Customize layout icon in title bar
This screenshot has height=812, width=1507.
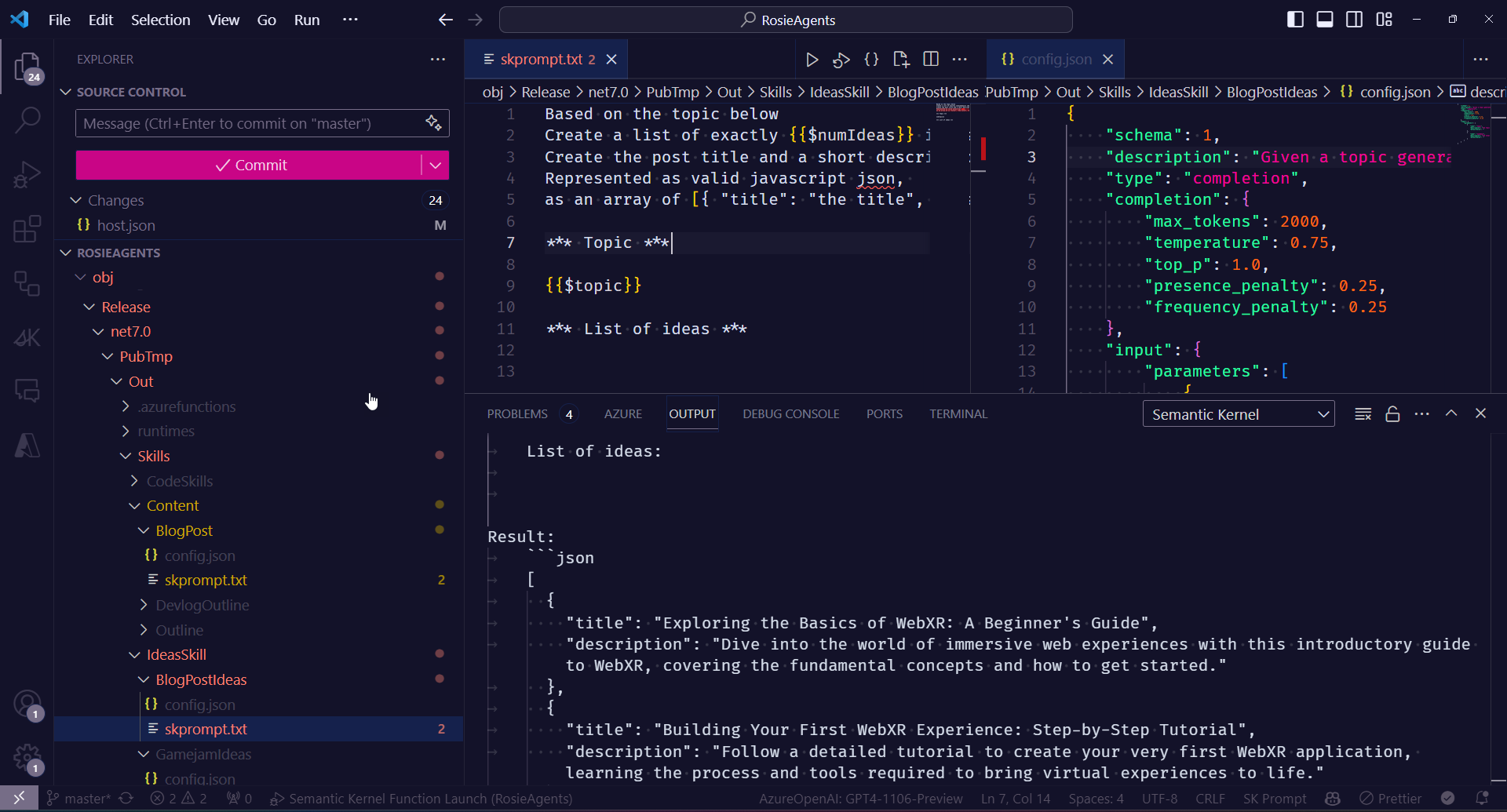(1385, 20)
